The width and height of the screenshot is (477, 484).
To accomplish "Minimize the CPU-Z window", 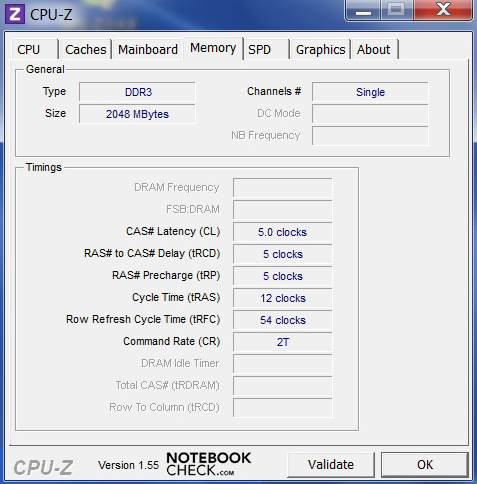I will pos(363,11).
